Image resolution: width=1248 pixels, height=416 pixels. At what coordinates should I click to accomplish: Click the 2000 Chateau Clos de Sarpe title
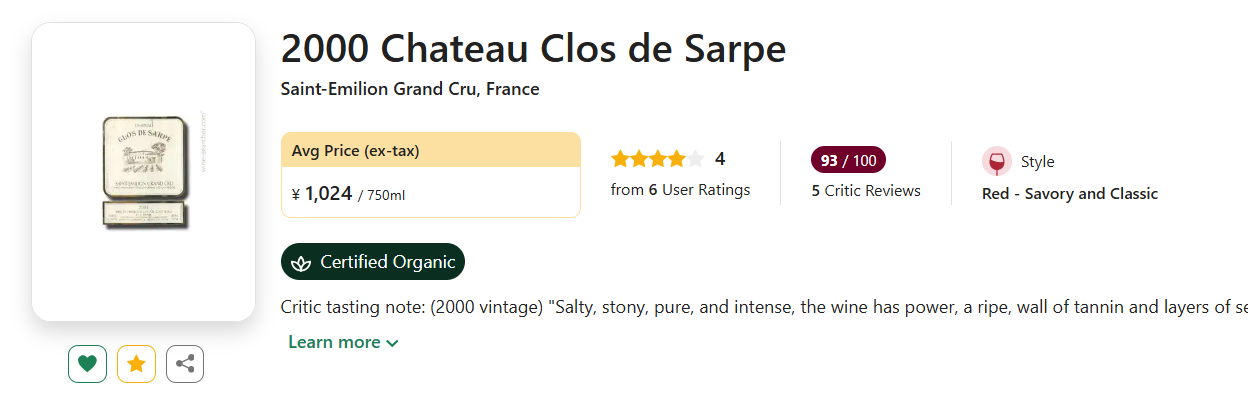coord(533,48)
